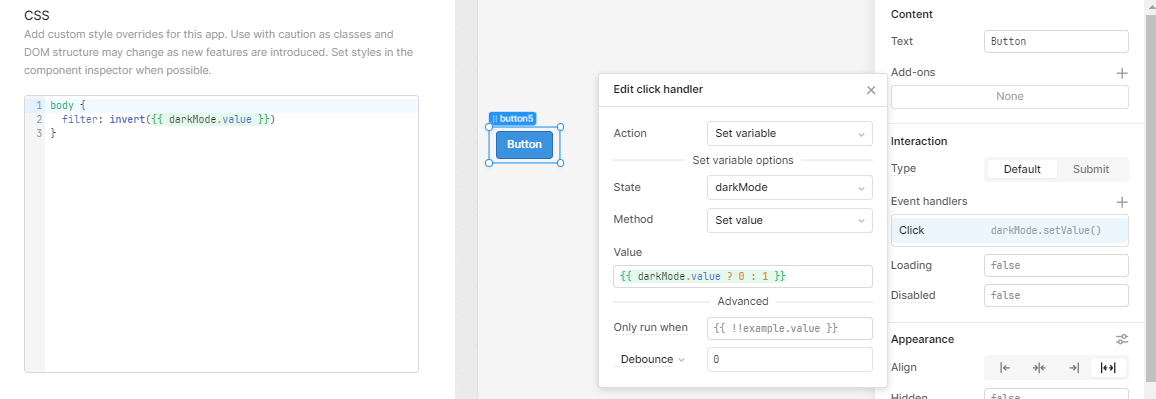Click into the Value expression field

point(742,277)
